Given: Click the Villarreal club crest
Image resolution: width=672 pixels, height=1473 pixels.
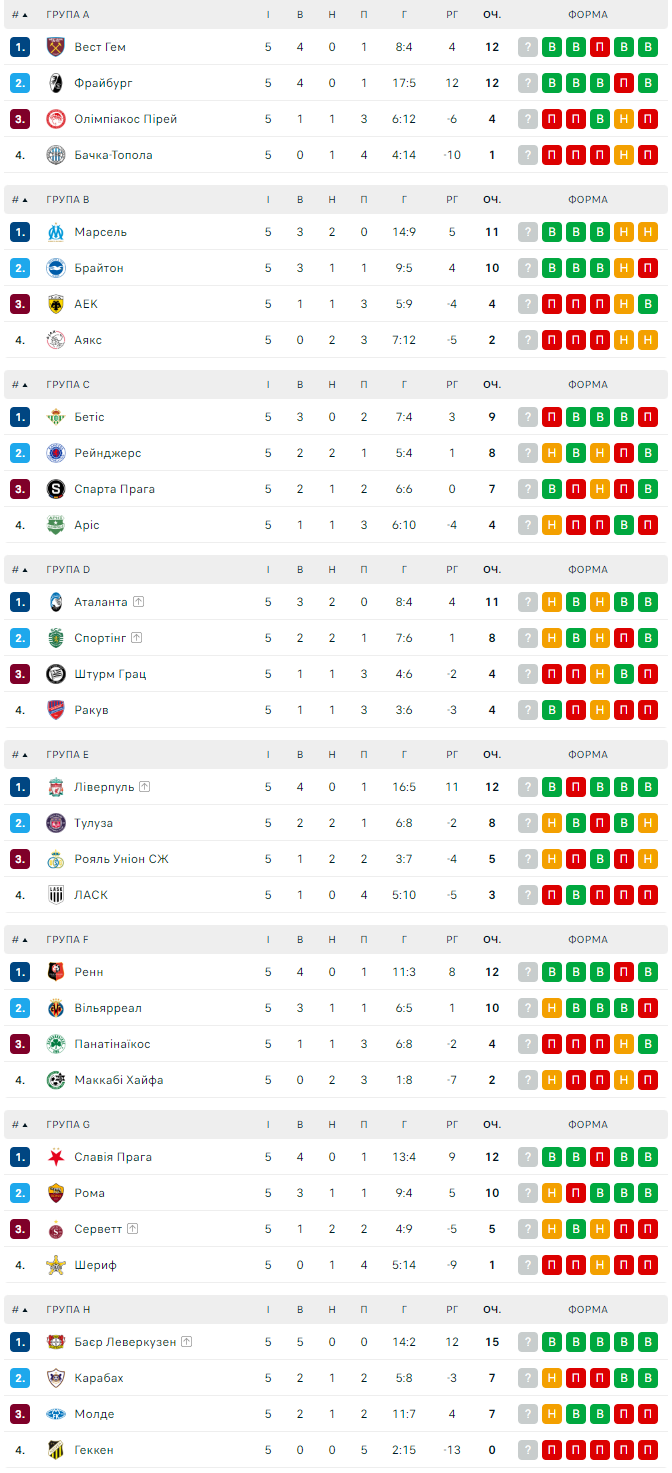Looking at the screenshot, I should 56,1008.
